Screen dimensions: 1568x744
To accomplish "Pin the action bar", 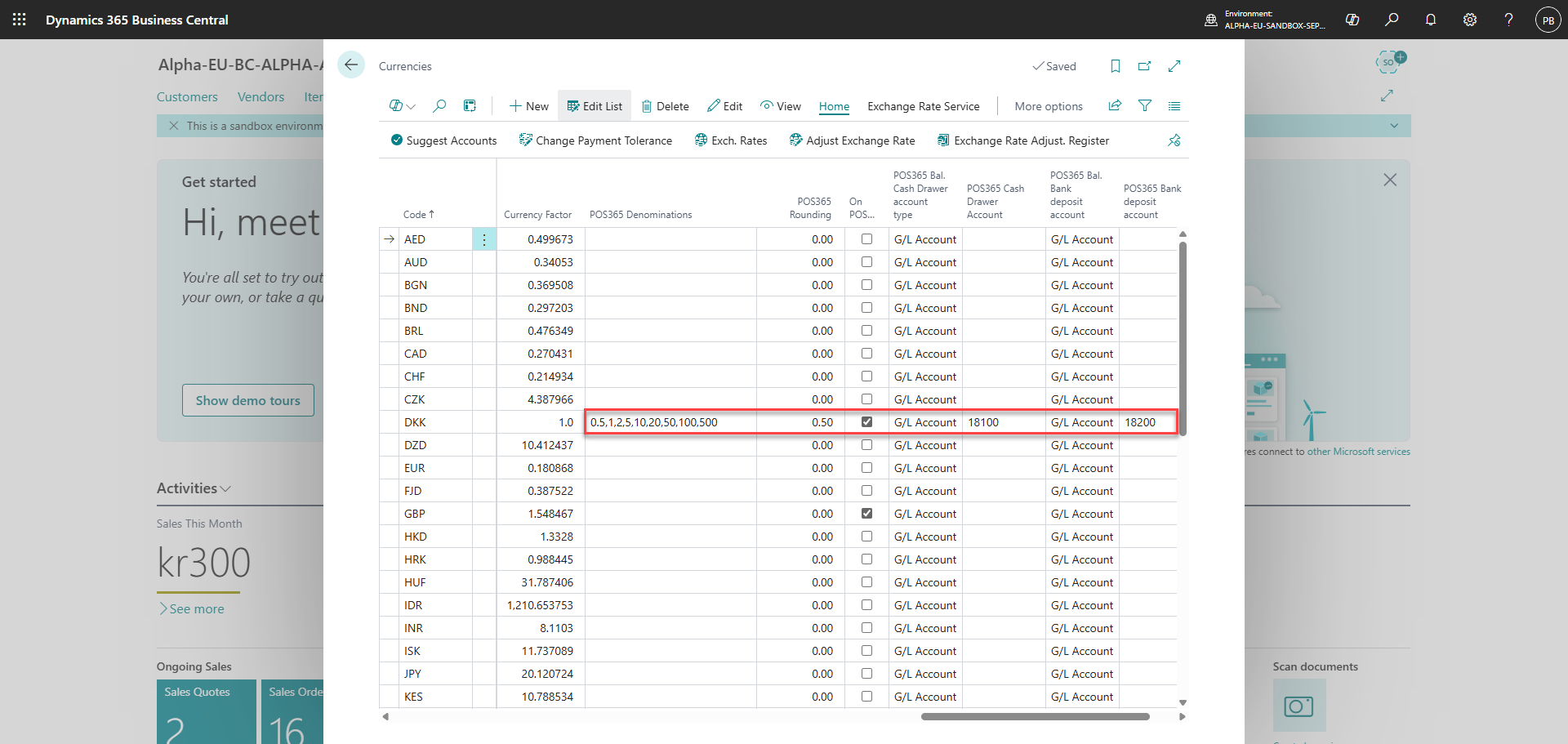I will tap(1174, 140).
